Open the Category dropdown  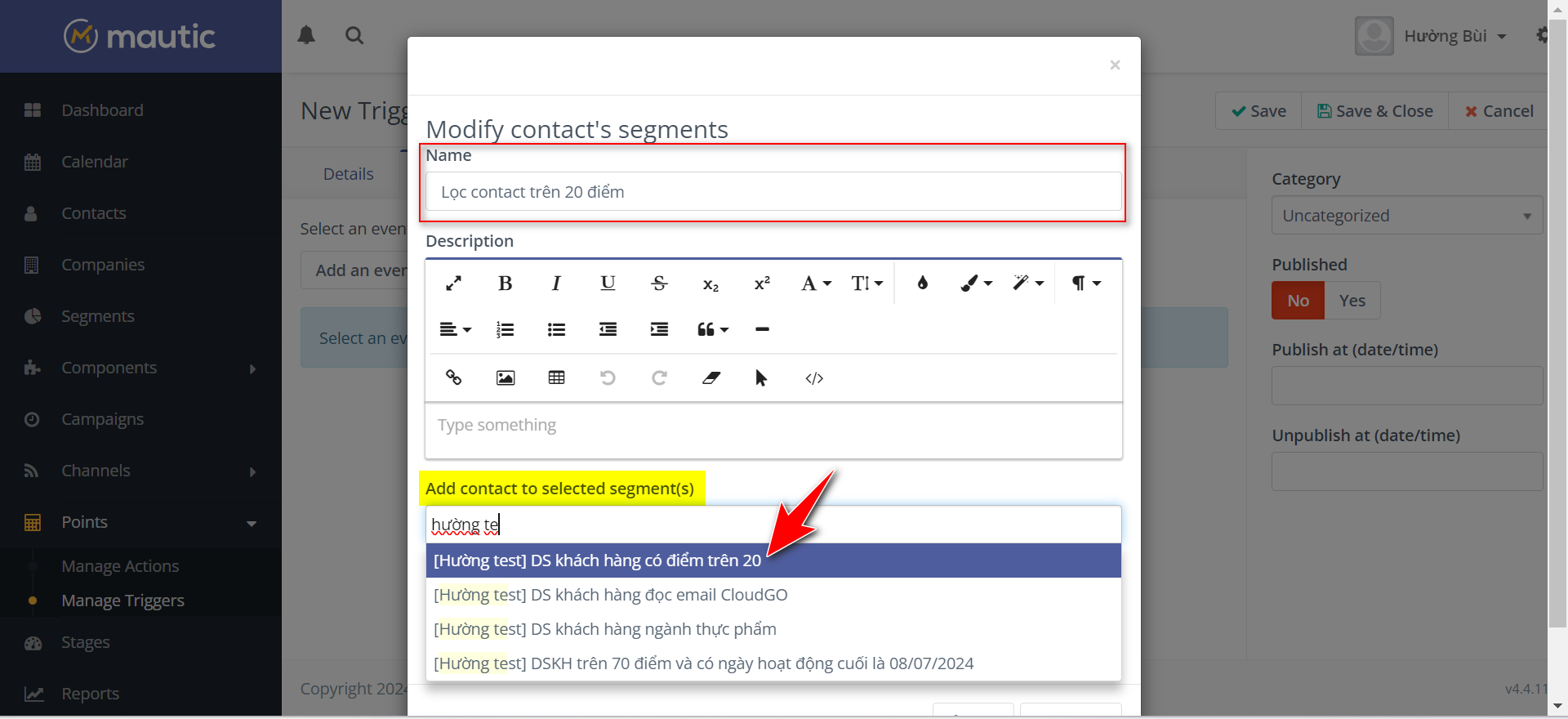tap(1406, 216)
